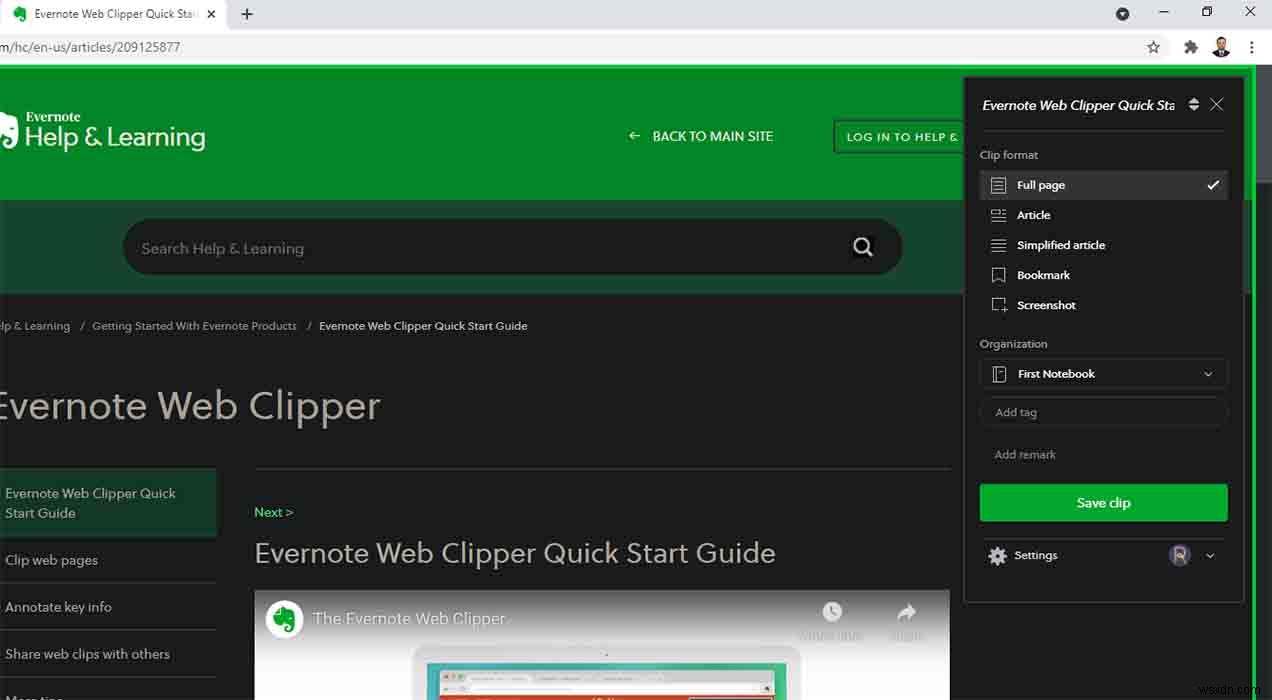Open Chrome's three-dot menu

(1252, 47)
